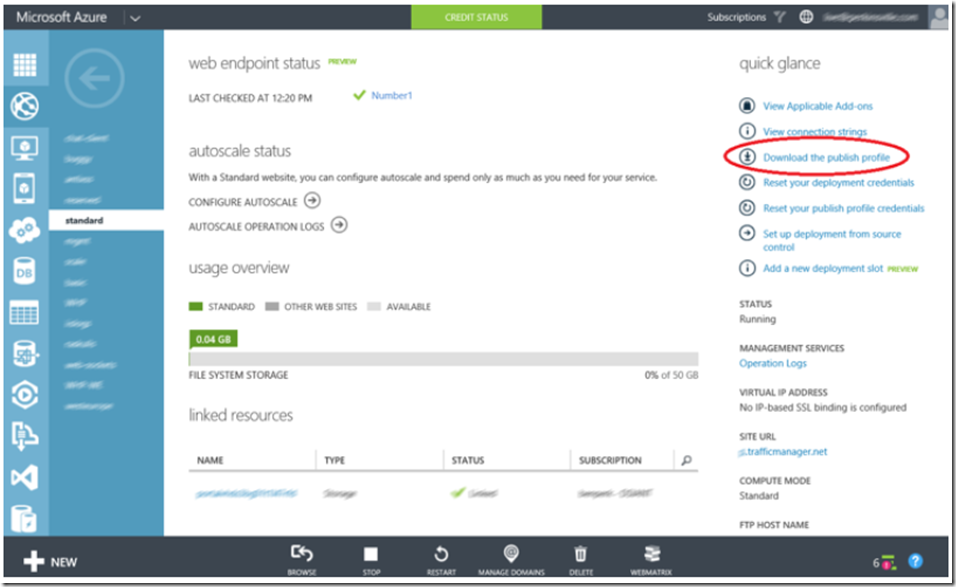Open Virtual Machines monitor icon in sidebar
The width and height of the screenshot is (956, 587).
[x=24, y=148]
